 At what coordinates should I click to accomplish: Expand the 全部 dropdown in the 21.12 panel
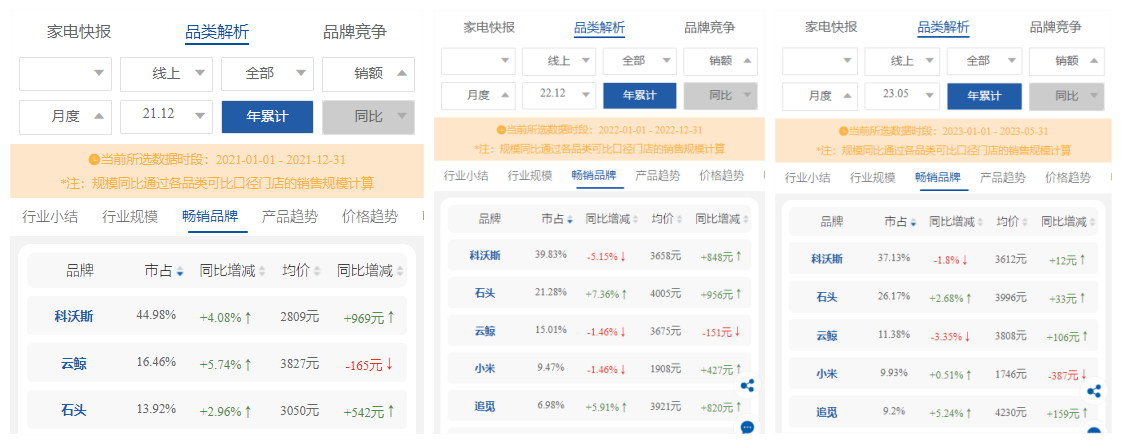267,73
